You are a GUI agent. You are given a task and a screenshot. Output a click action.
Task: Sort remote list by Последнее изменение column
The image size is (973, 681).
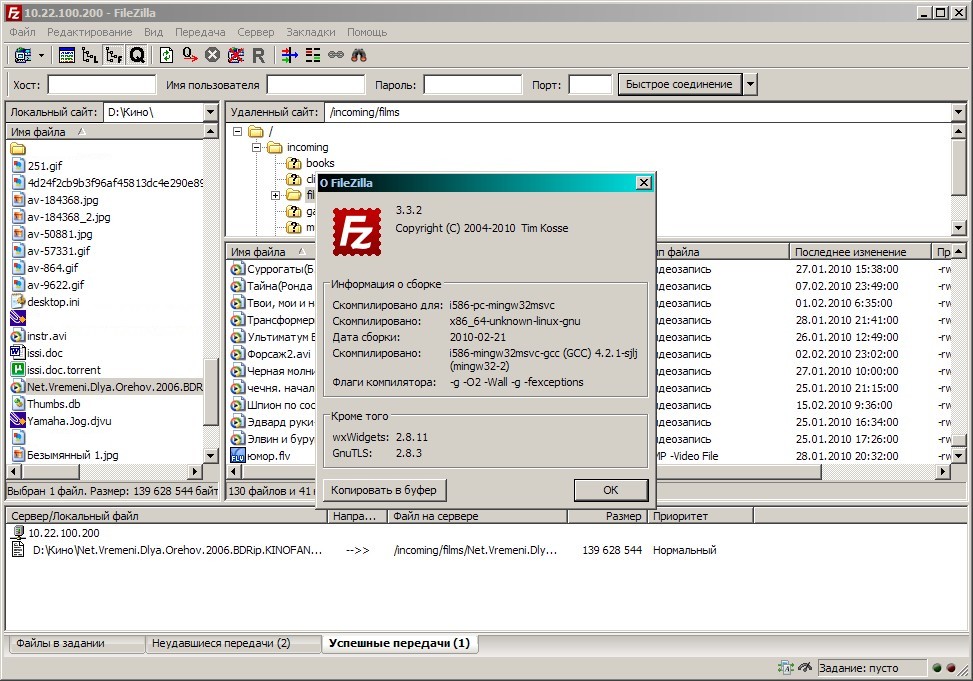[860, 252]
